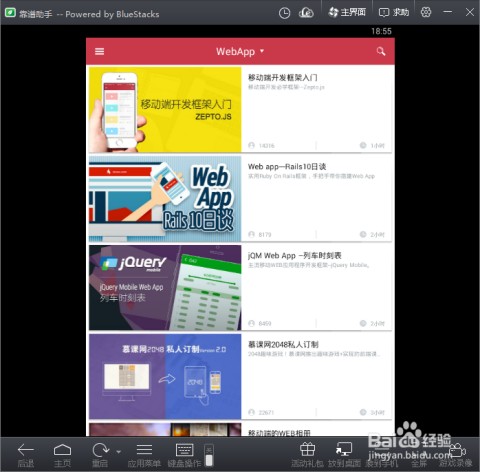Expand the WebApp category dropdown
The image size is (480, 472).
pos(262,51)
